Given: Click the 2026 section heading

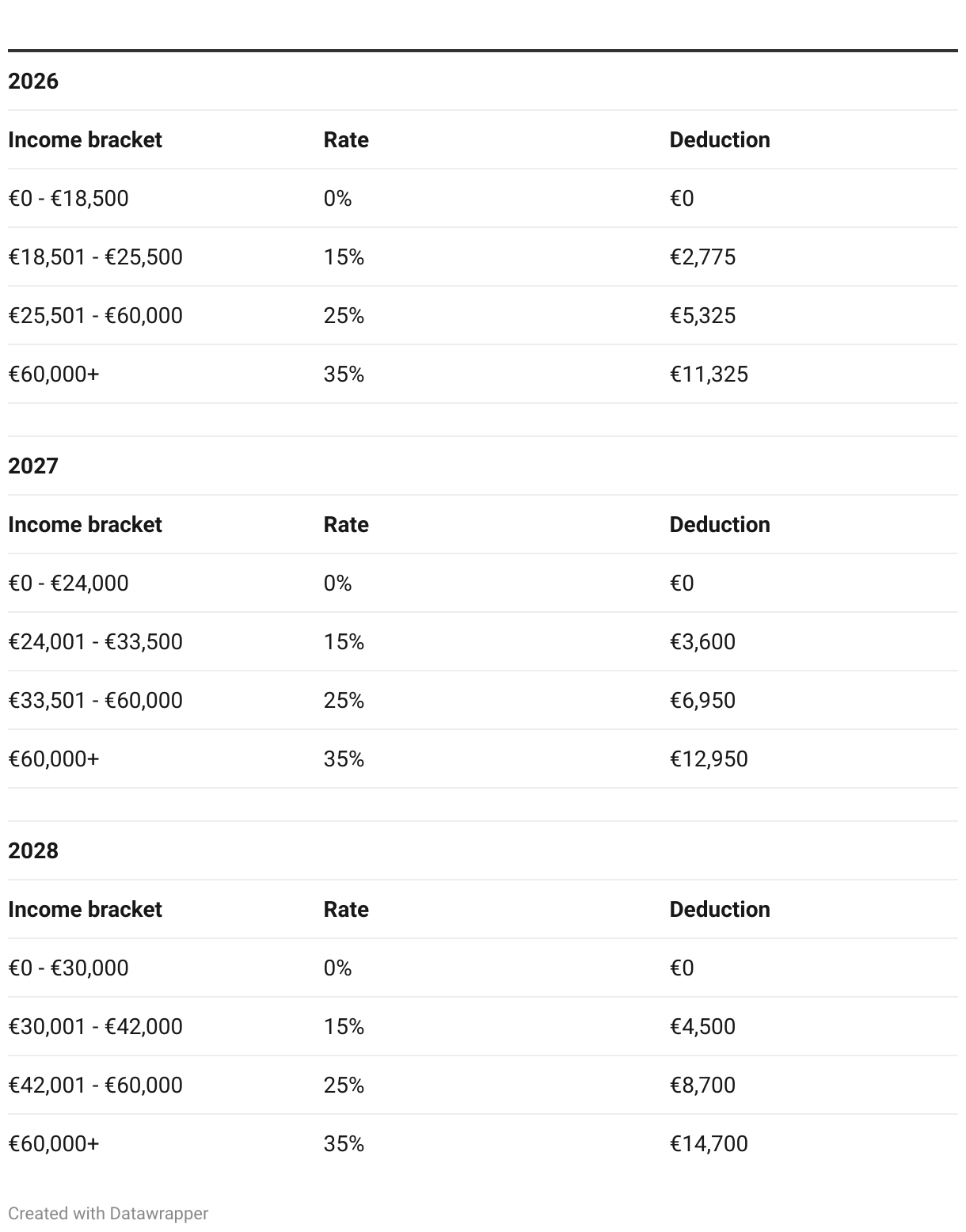Looking at the screenshot, I should (33, 81).
